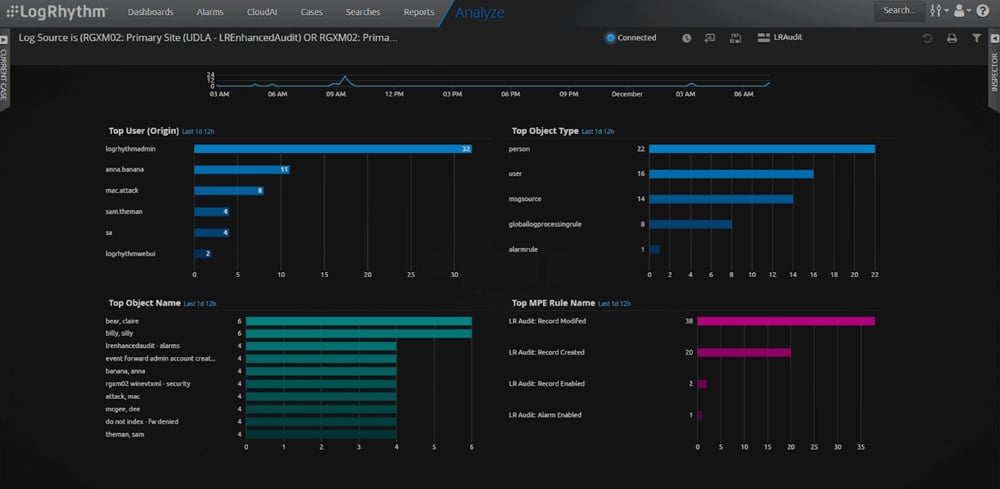Click the refresh/undo arrow icon
The width and height of the screenshot is (1000, 489).
(x=927, y=38)
